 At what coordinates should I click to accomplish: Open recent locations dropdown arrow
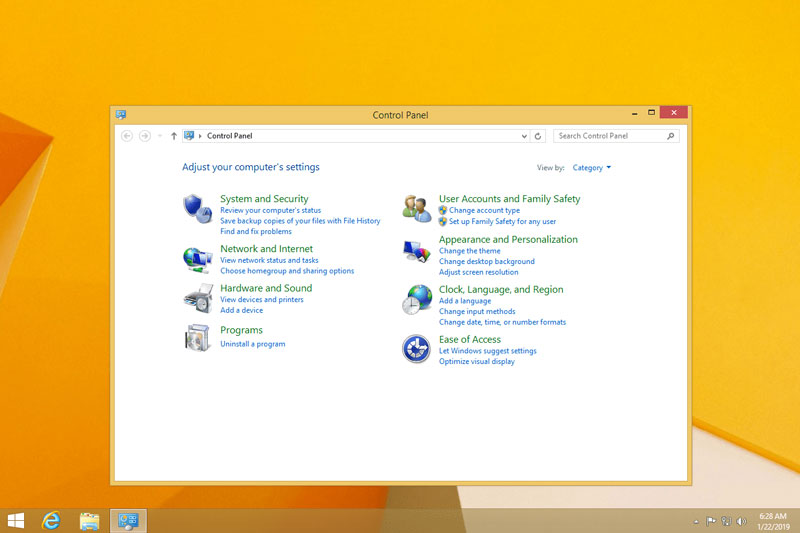(x=160, y=136)
